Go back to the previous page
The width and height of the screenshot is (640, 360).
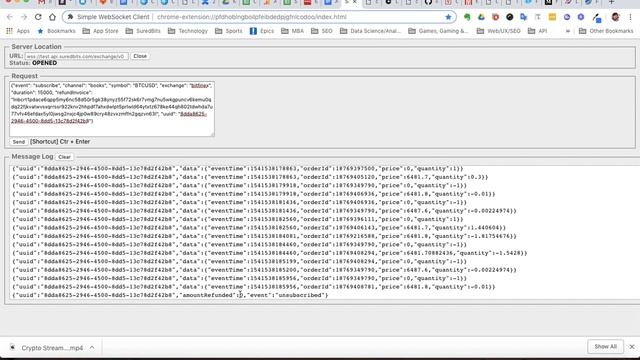[10, 17]
